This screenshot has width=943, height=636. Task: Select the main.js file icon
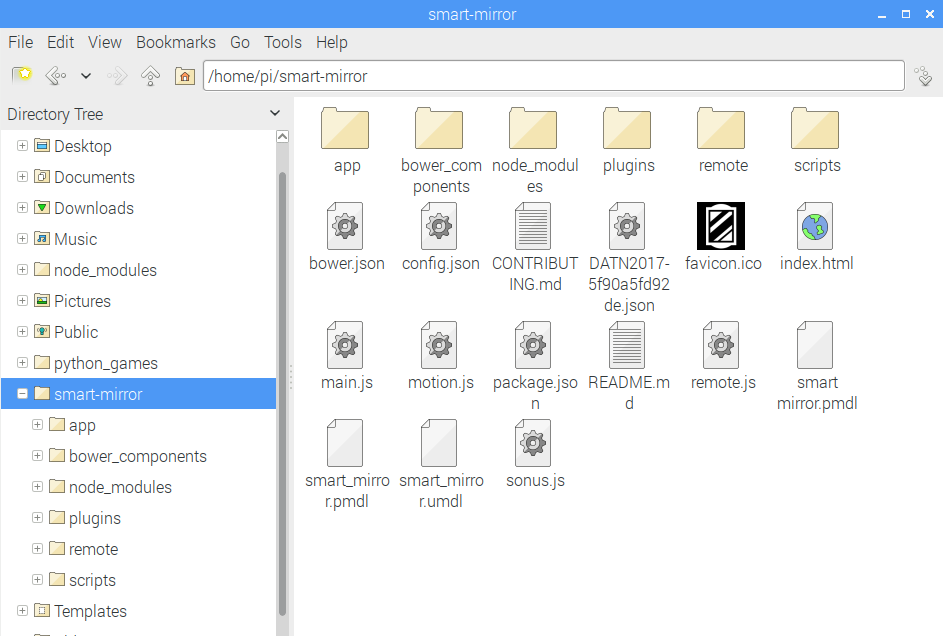345,345
